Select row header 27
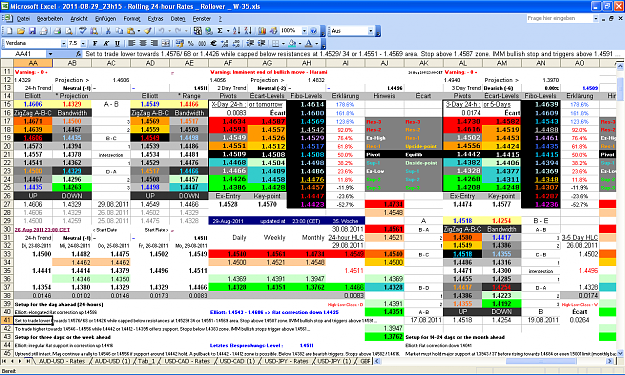Screen dimensions: 625x375 (7, 204)
